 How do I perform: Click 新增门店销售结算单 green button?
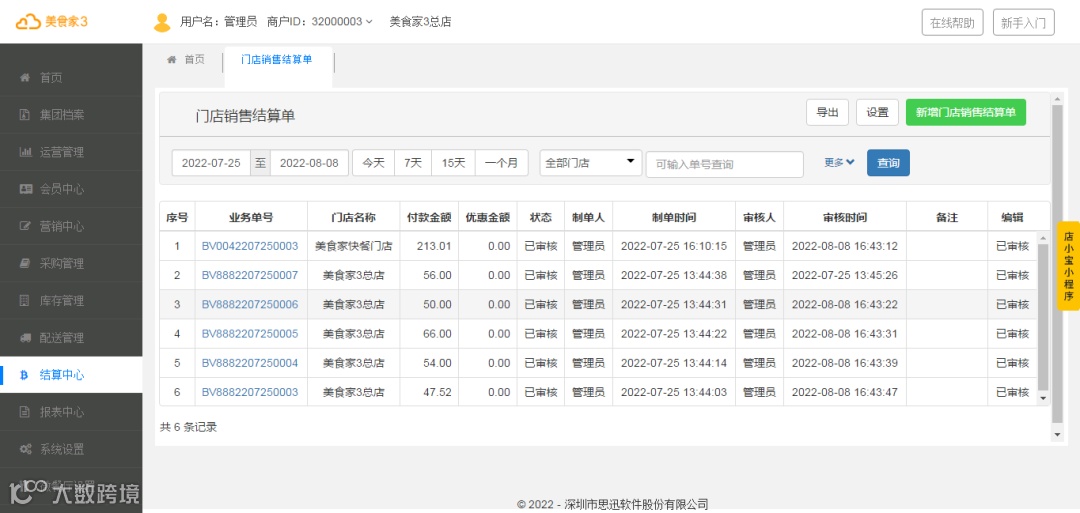966,113
